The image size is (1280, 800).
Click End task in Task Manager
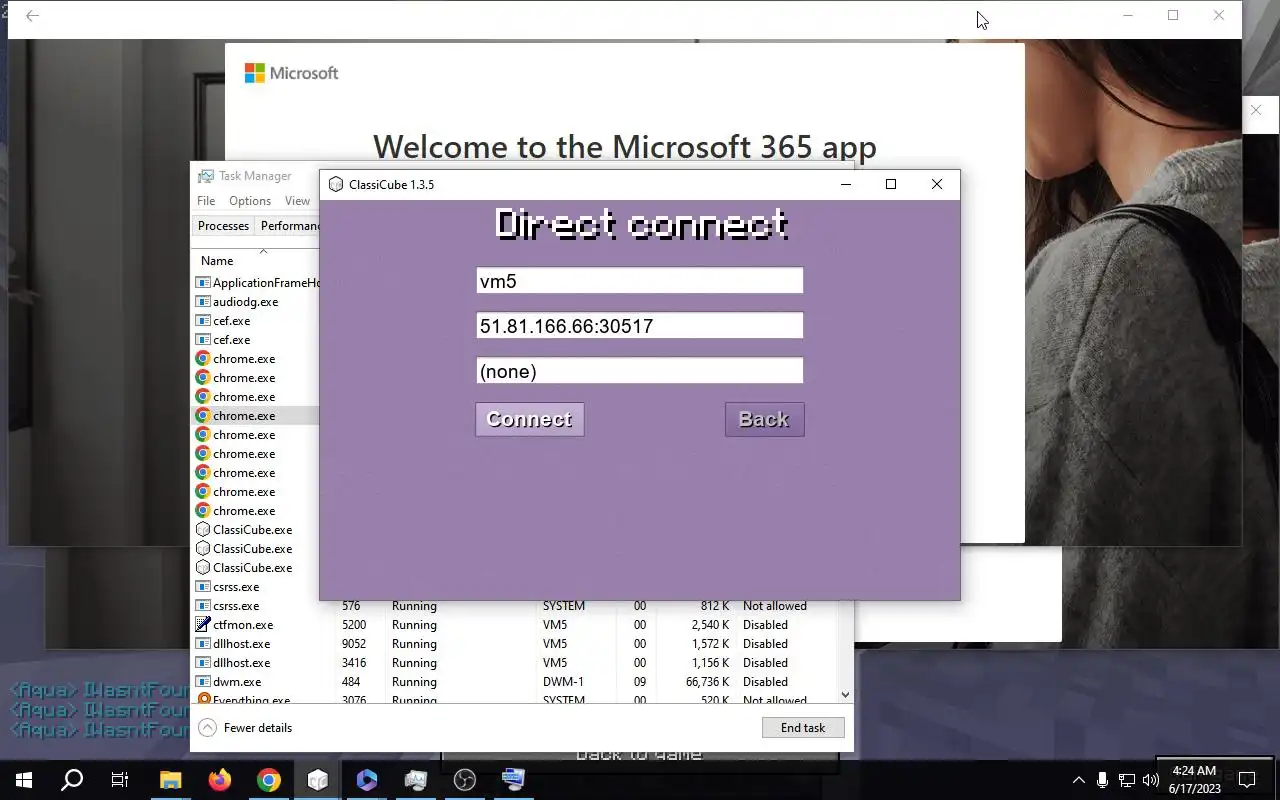[x=803, y=728]
